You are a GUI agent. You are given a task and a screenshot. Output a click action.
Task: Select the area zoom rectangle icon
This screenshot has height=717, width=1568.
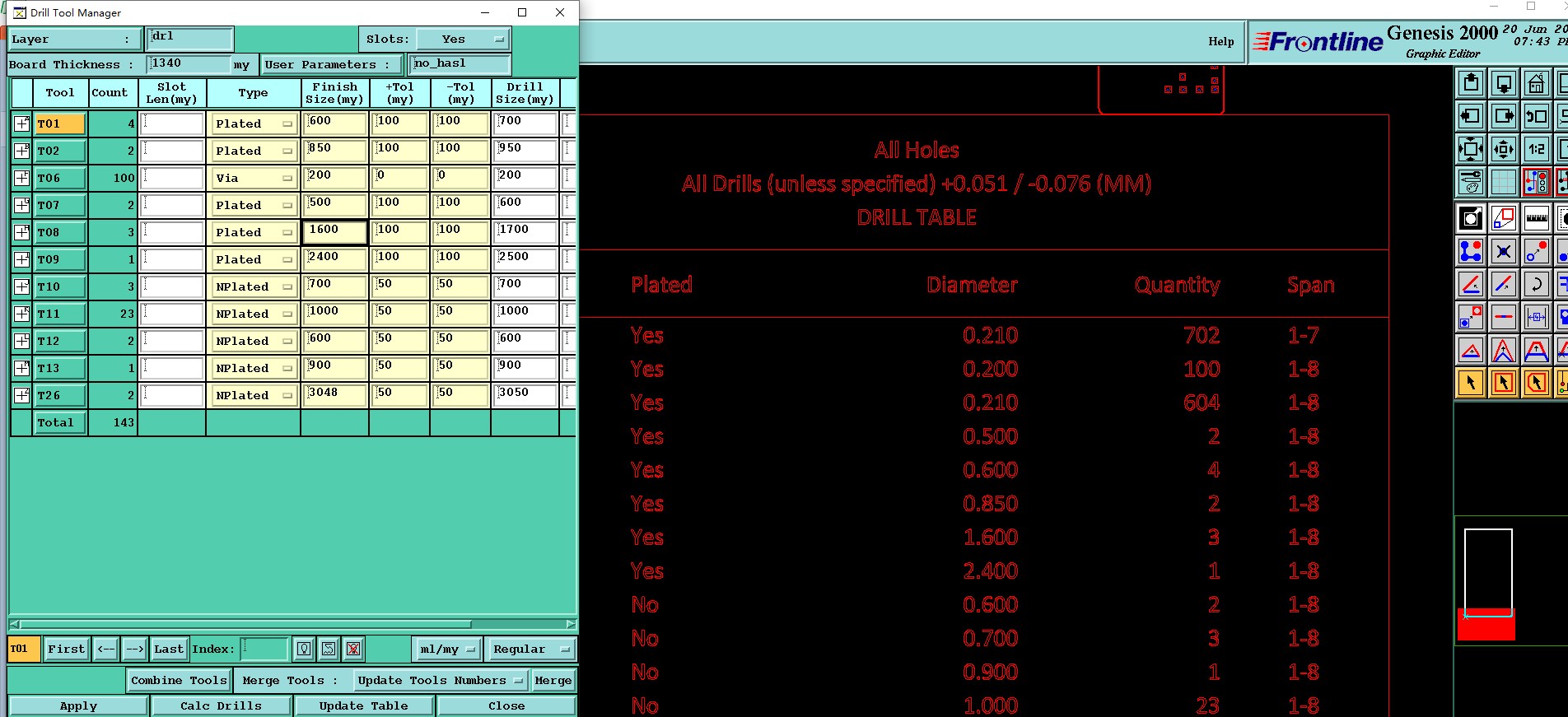(1504, 218)
